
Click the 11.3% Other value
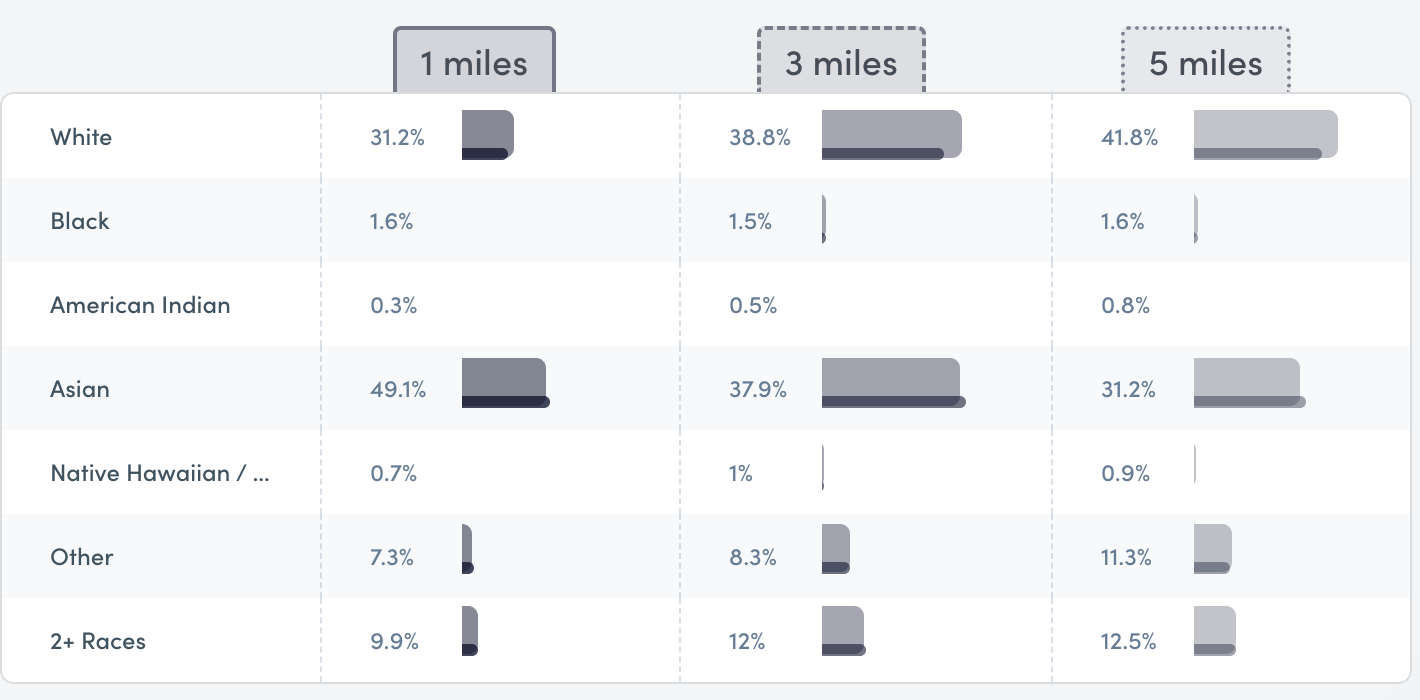click(1126, 557)
